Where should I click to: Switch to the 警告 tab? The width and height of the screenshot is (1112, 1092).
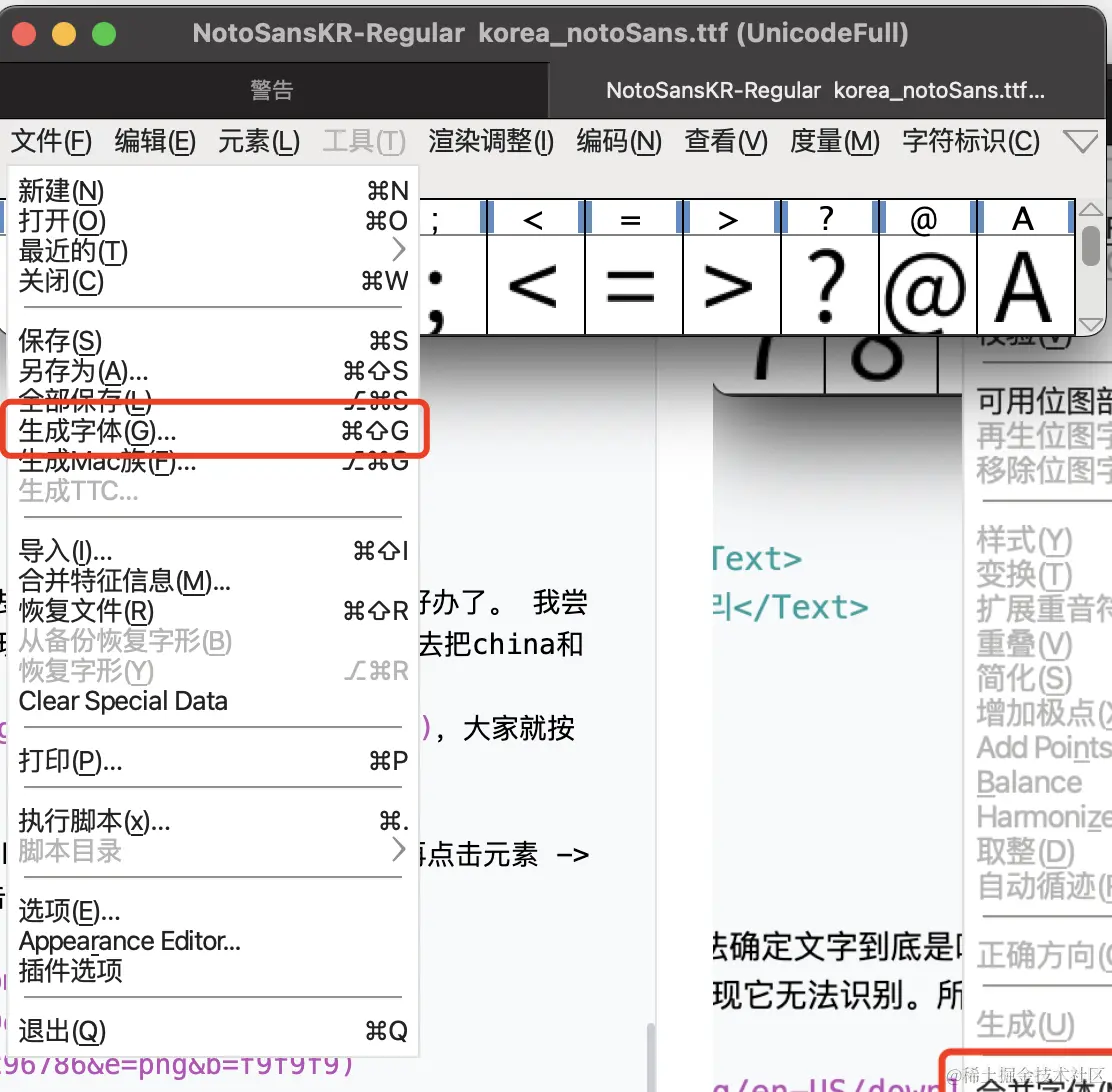(272, 90)
